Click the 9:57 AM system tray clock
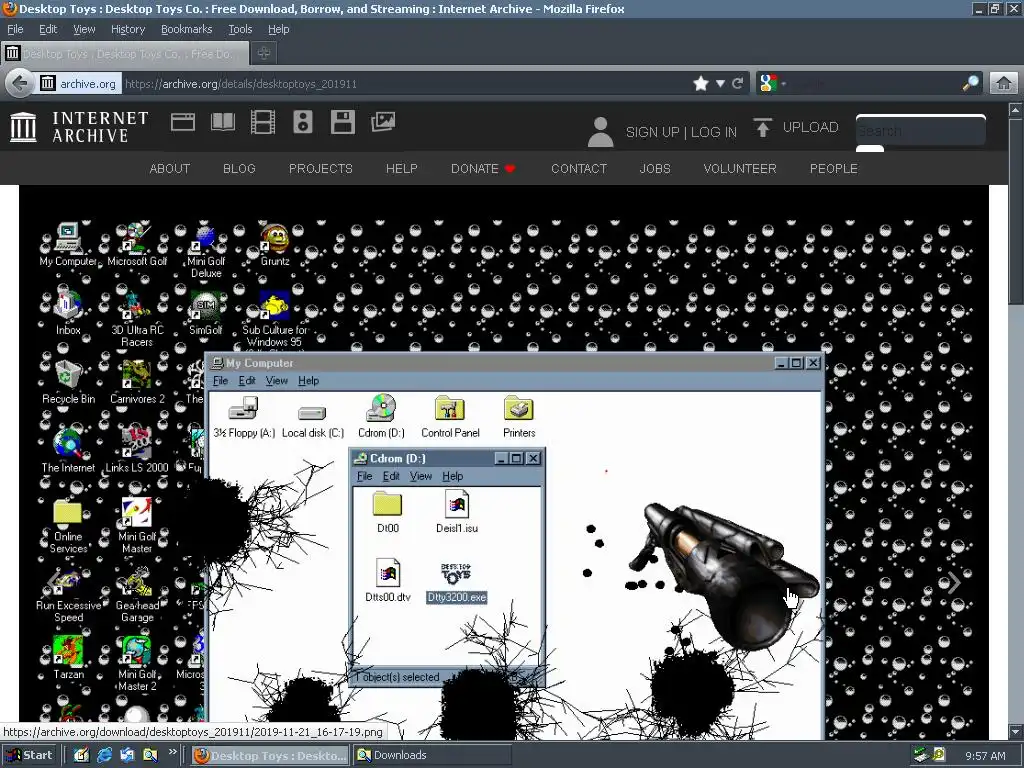1024x768 pixels. (985, 756)
